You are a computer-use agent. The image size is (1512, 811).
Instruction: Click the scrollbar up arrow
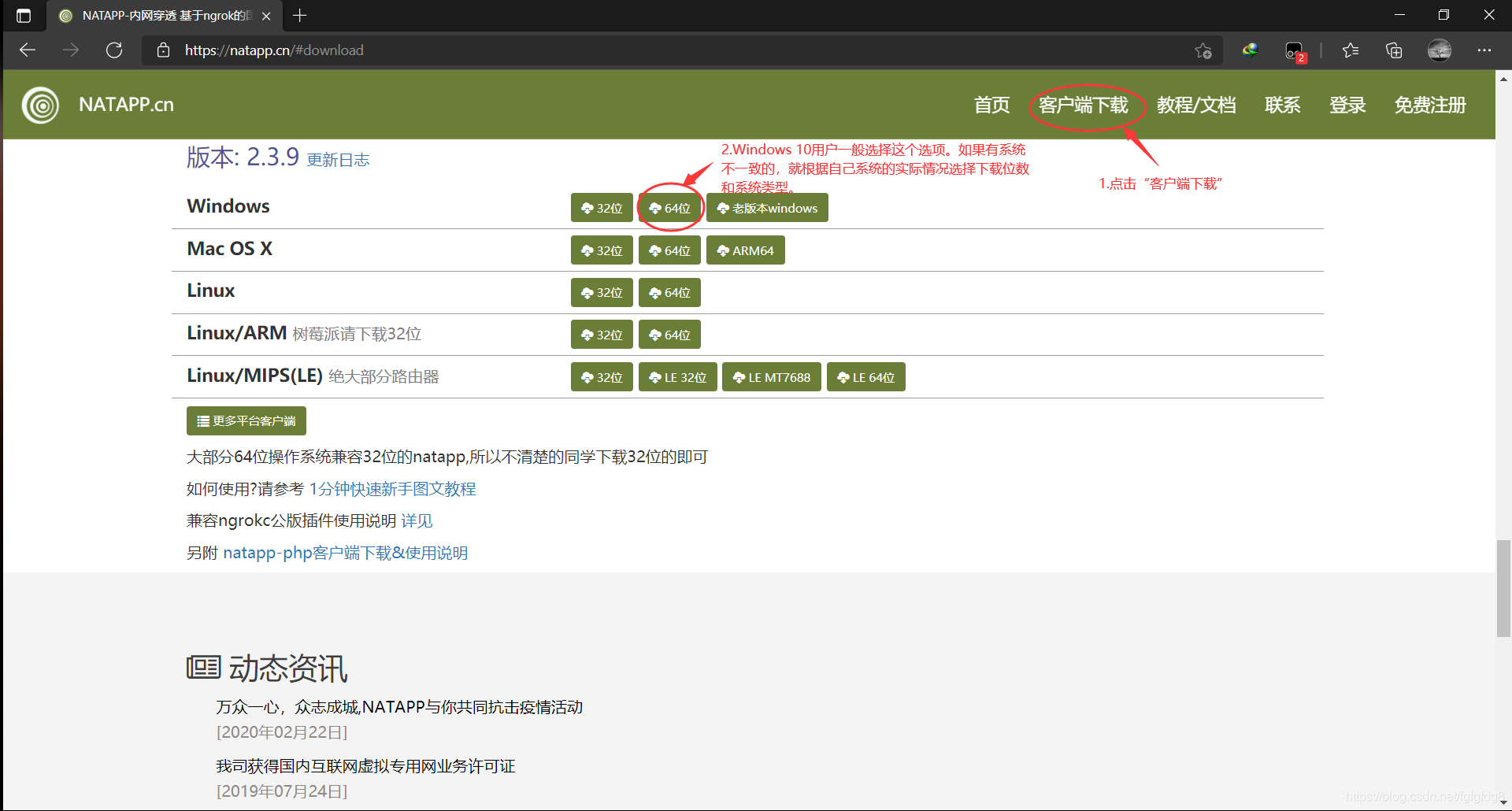(1503, 78)
